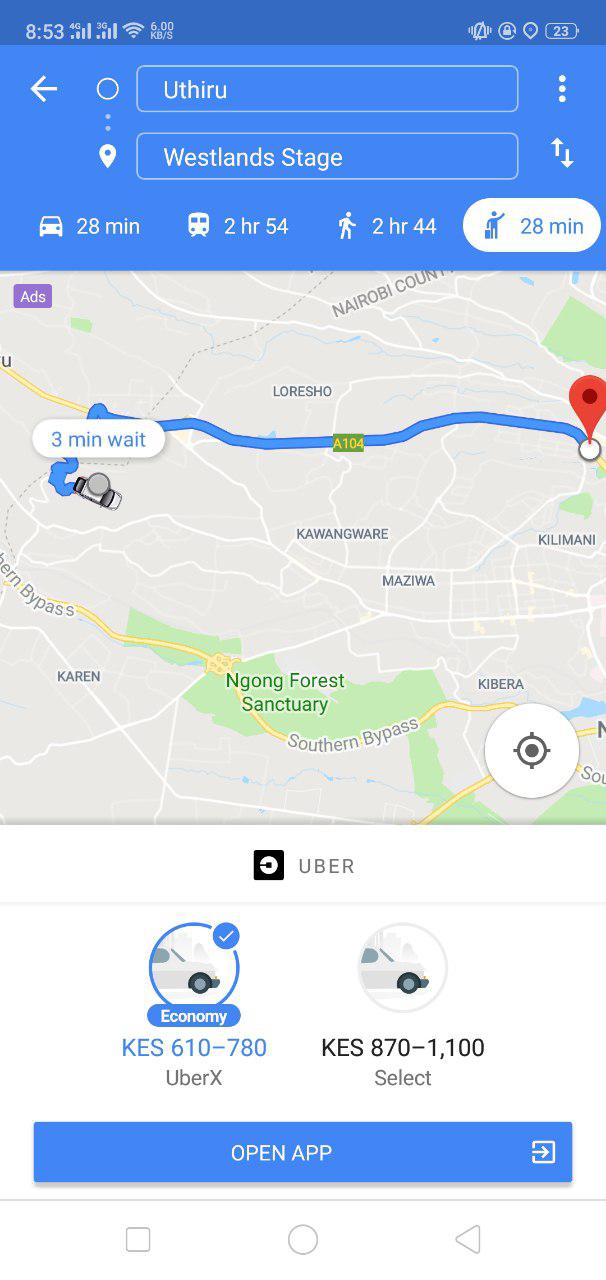Viewport: 606px width, 1280px height.
Task: Select the Select ride option
Action: click(402, 1005)
